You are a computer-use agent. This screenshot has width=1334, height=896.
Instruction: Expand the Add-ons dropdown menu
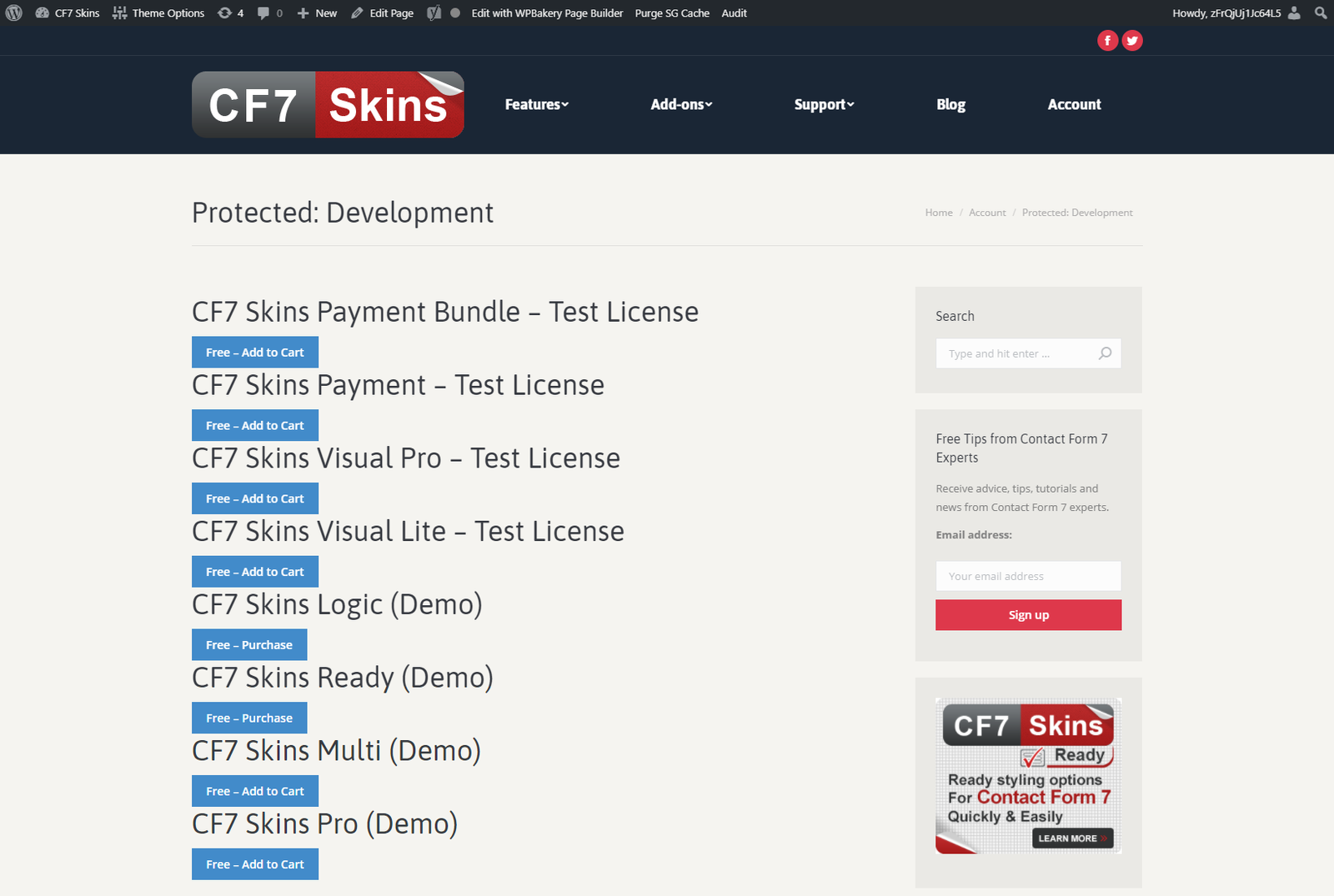tap(681, 105)
